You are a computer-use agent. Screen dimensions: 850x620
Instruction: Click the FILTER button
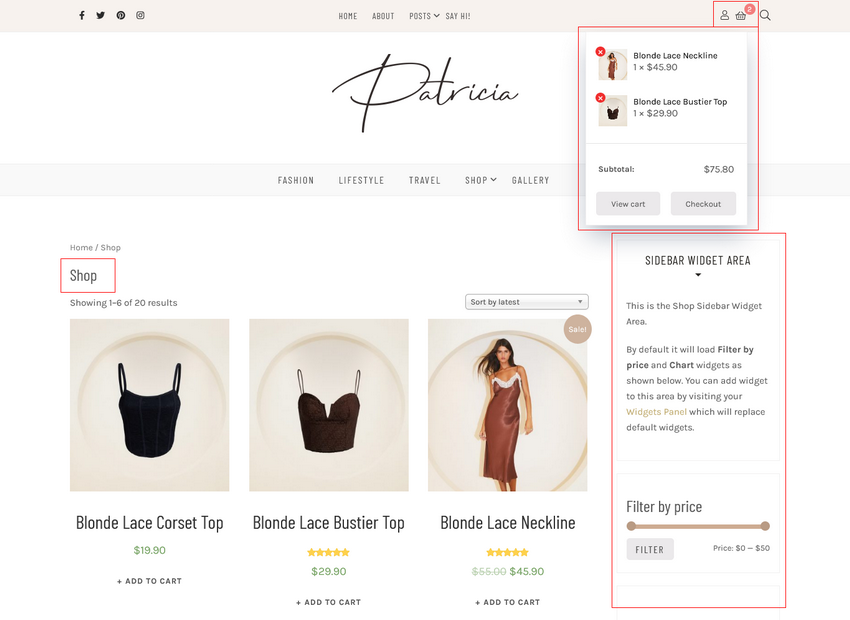650,550
